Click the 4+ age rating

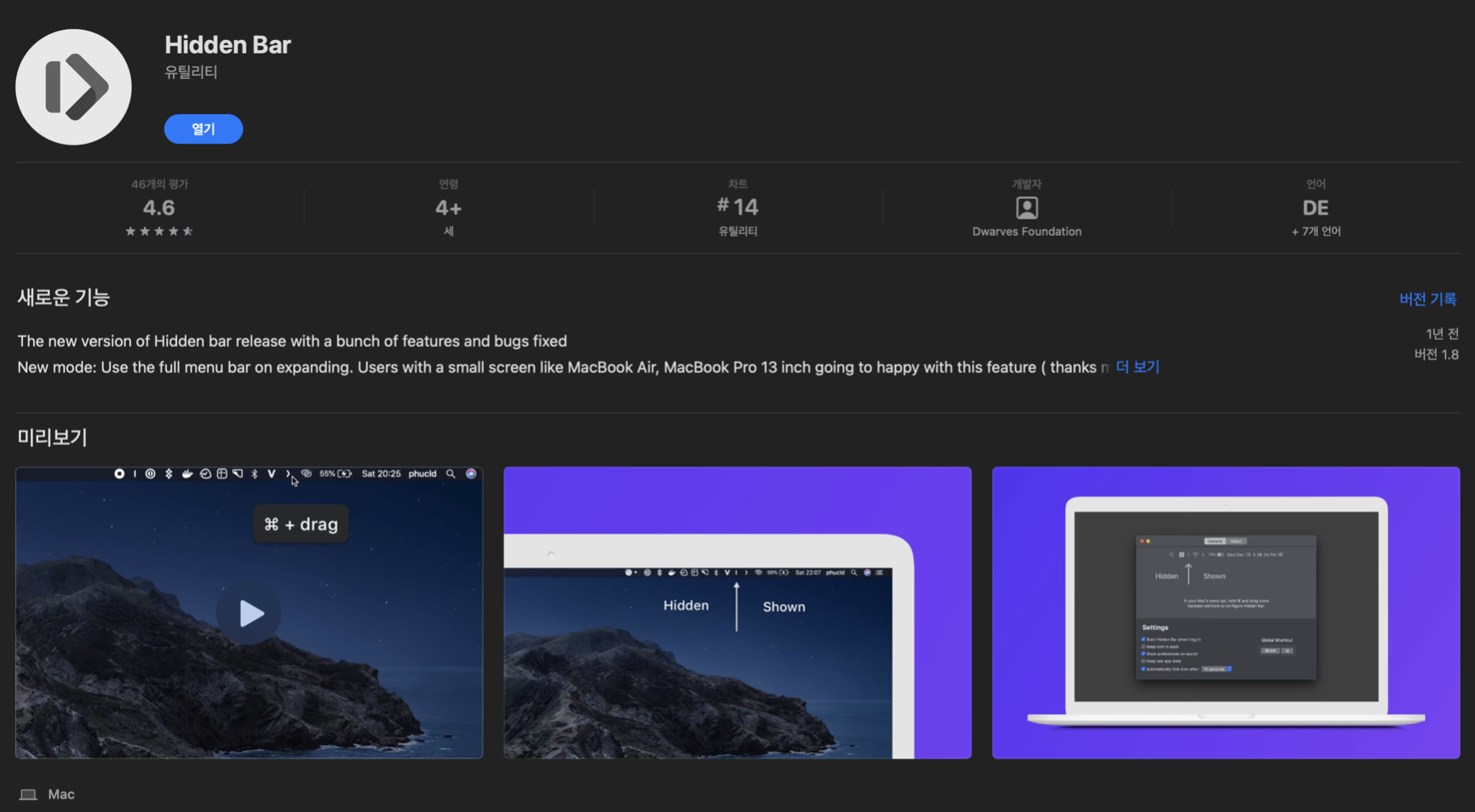pyautogui.click(x=448, y=208)
